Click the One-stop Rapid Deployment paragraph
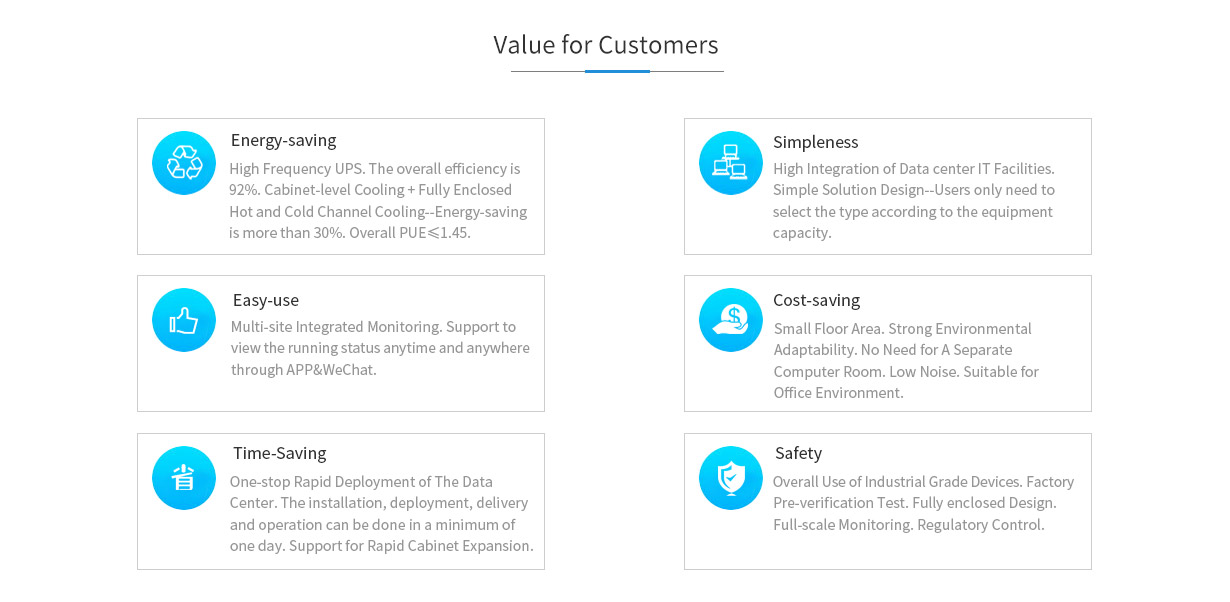This screenshot has width=1230, height=602. pos(381,513)
